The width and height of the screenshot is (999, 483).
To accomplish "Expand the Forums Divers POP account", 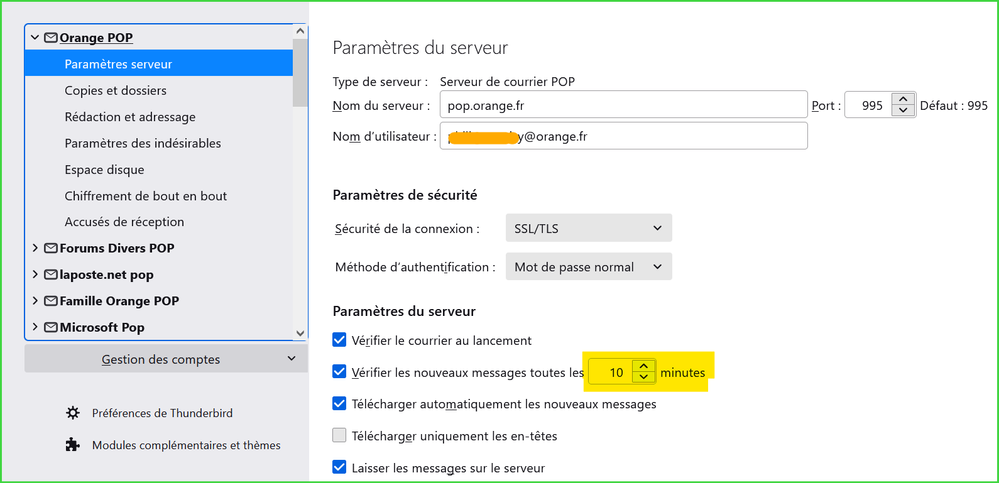I will (x=36, y=248).
